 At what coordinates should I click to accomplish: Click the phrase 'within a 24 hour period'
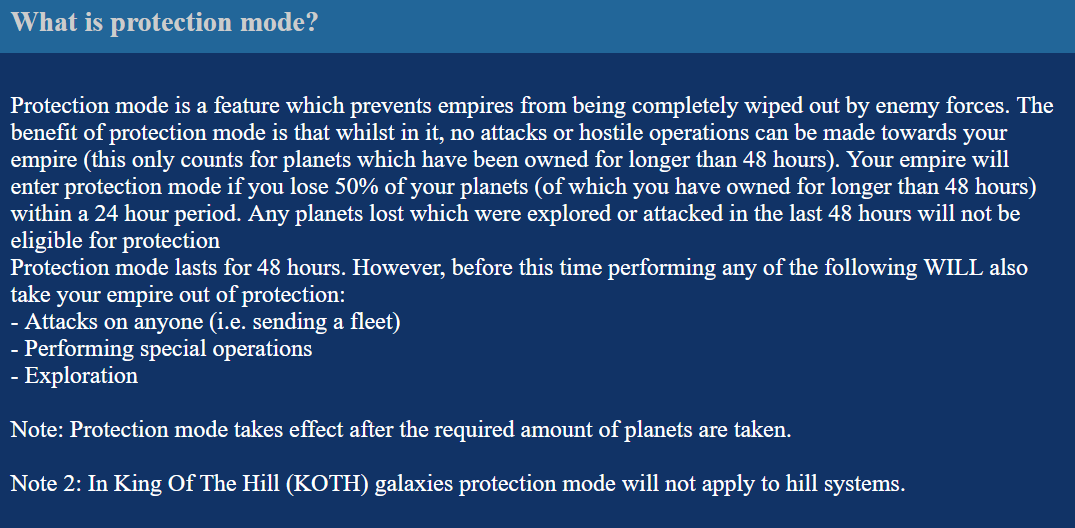coord(127,214)
